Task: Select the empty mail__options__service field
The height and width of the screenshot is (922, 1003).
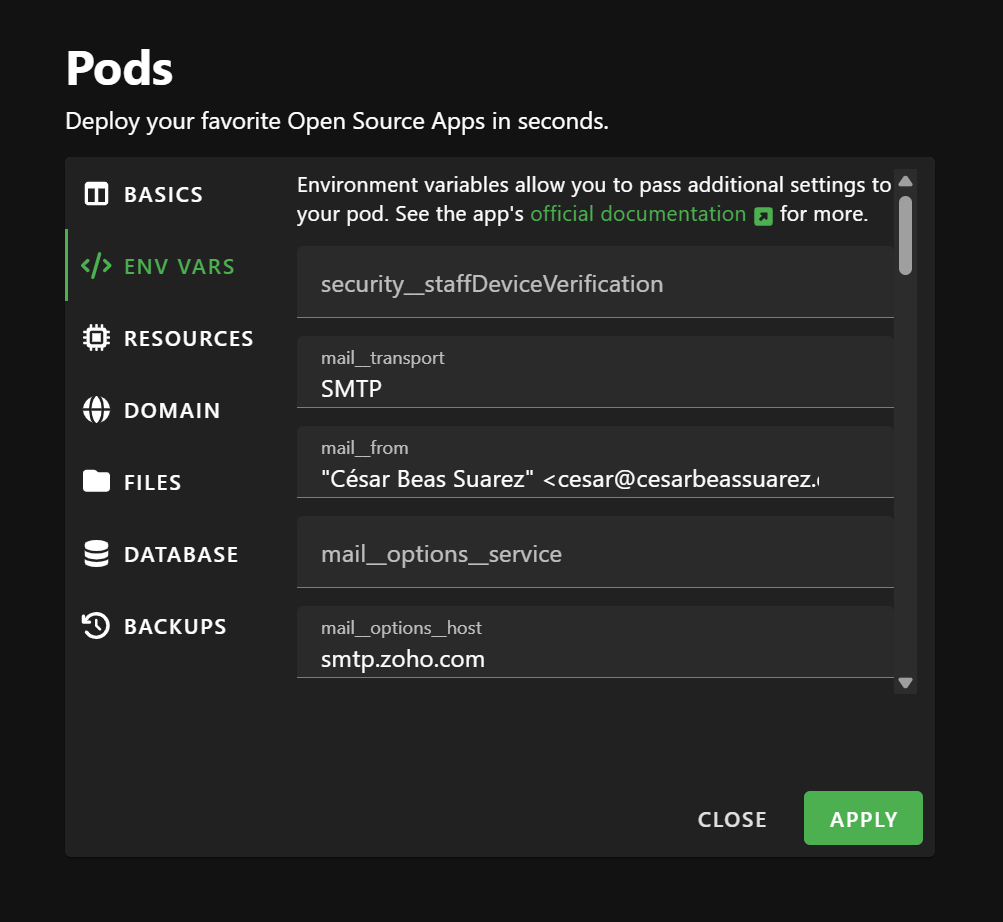Action: (595, 553)
